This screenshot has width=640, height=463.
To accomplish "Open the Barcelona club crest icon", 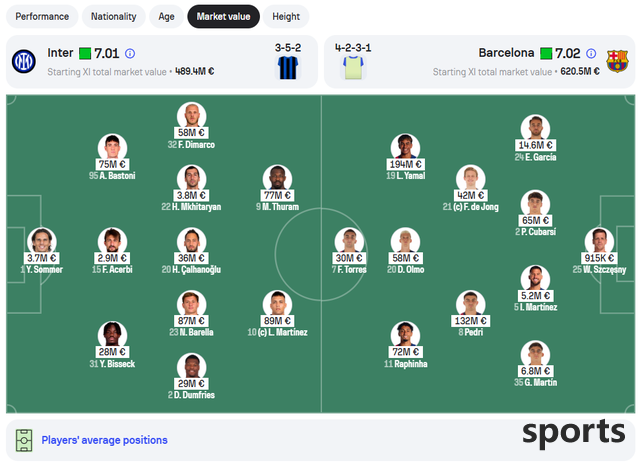I will click(x=617, y=62).
